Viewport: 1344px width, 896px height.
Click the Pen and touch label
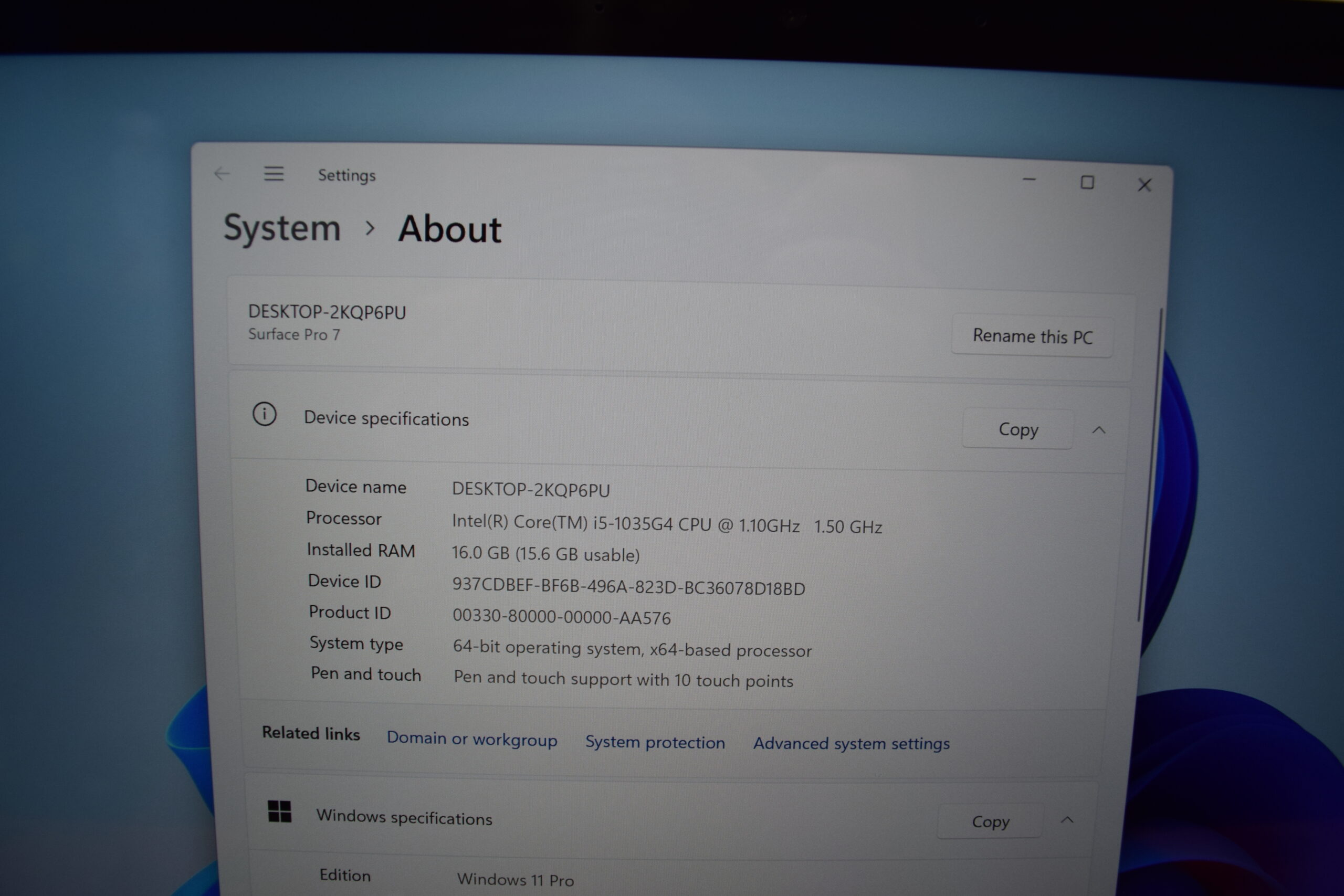click(366, 674)
